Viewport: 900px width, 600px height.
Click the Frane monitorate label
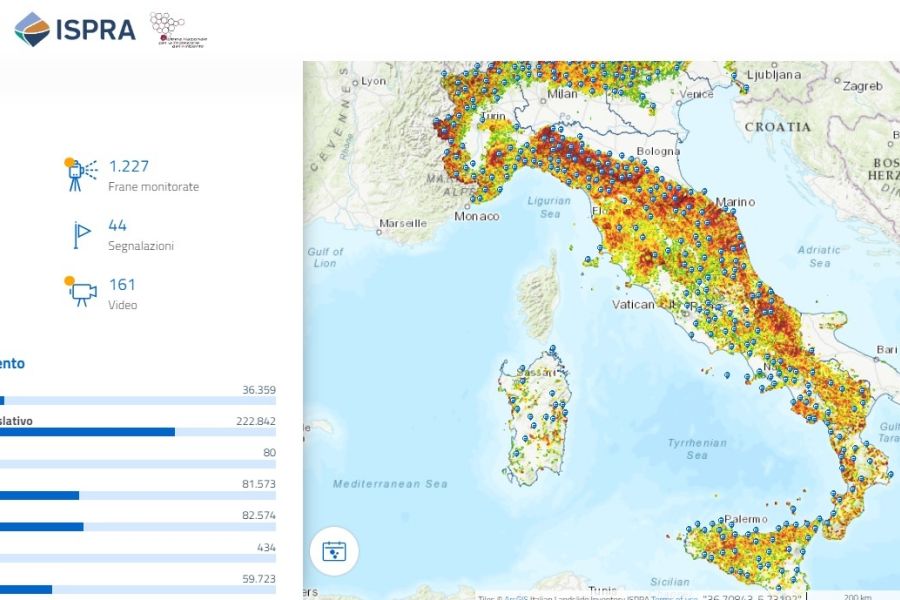(x=153, y=187)
